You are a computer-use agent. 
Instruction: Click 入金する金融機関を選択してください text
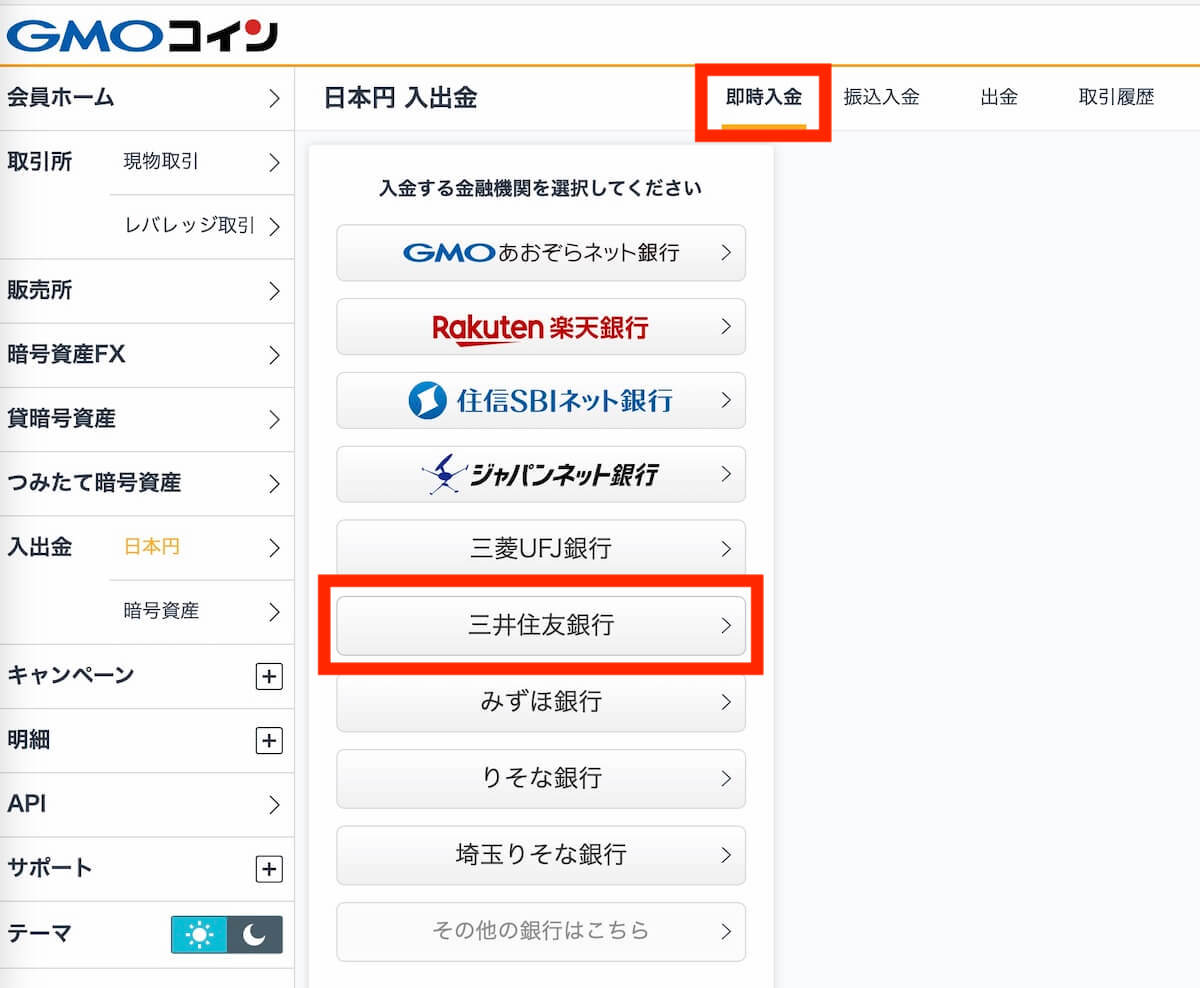click(541, 188)
